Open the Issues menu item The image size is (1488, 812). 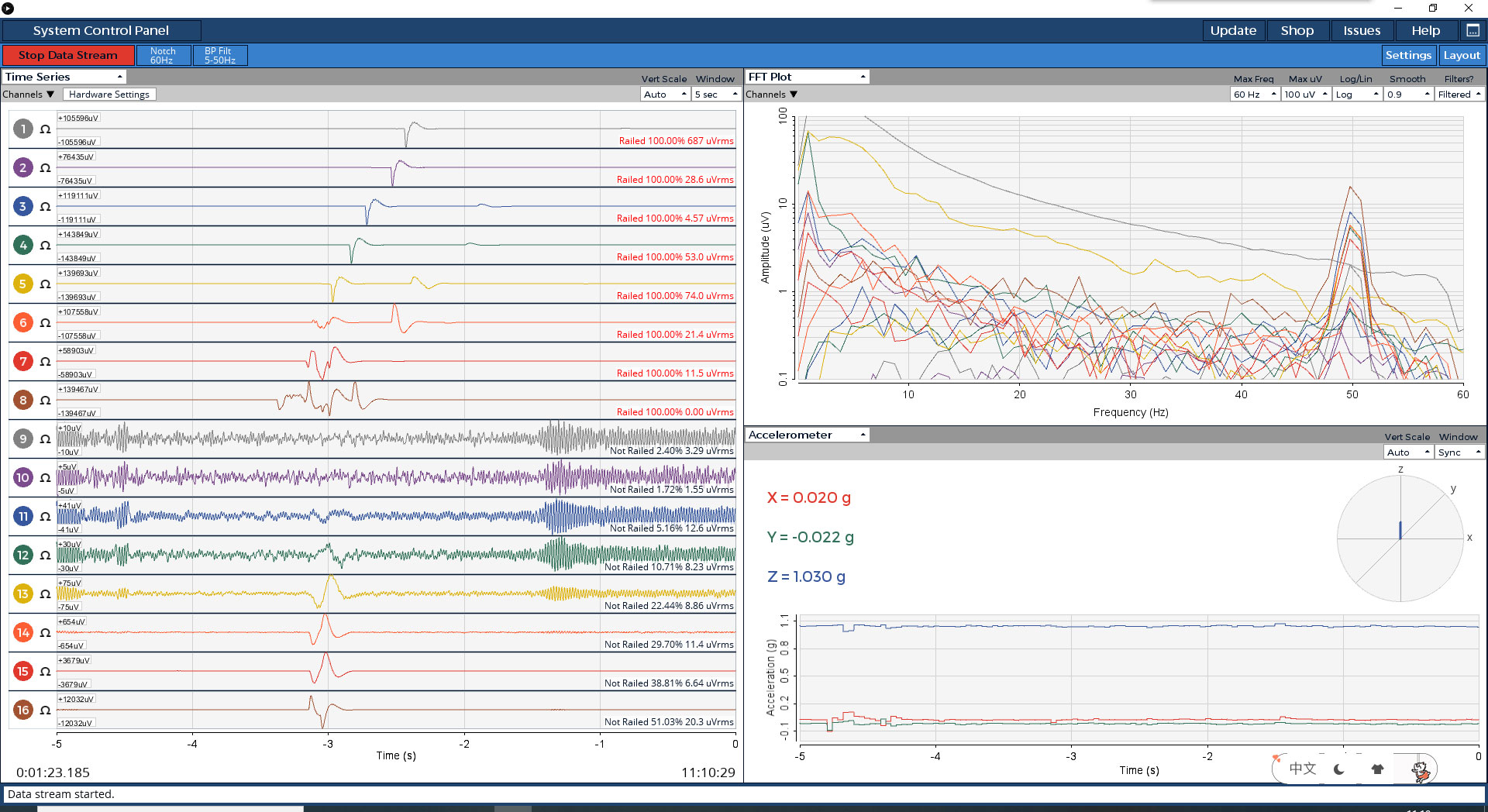click(x=1361, y=30)
